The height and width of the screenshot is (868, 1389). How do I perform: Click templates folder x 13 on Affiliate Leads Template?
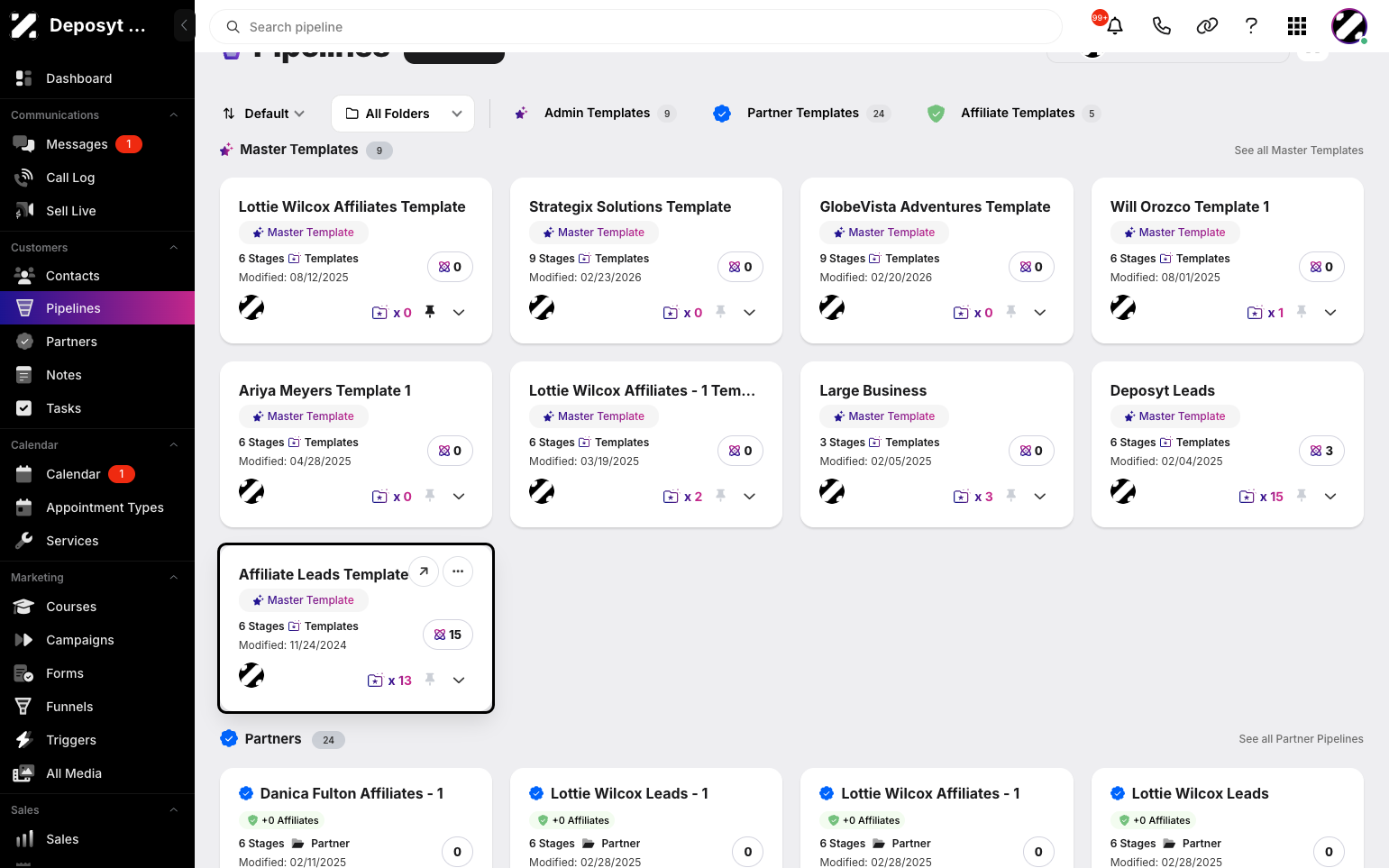(x=389, y=681)
